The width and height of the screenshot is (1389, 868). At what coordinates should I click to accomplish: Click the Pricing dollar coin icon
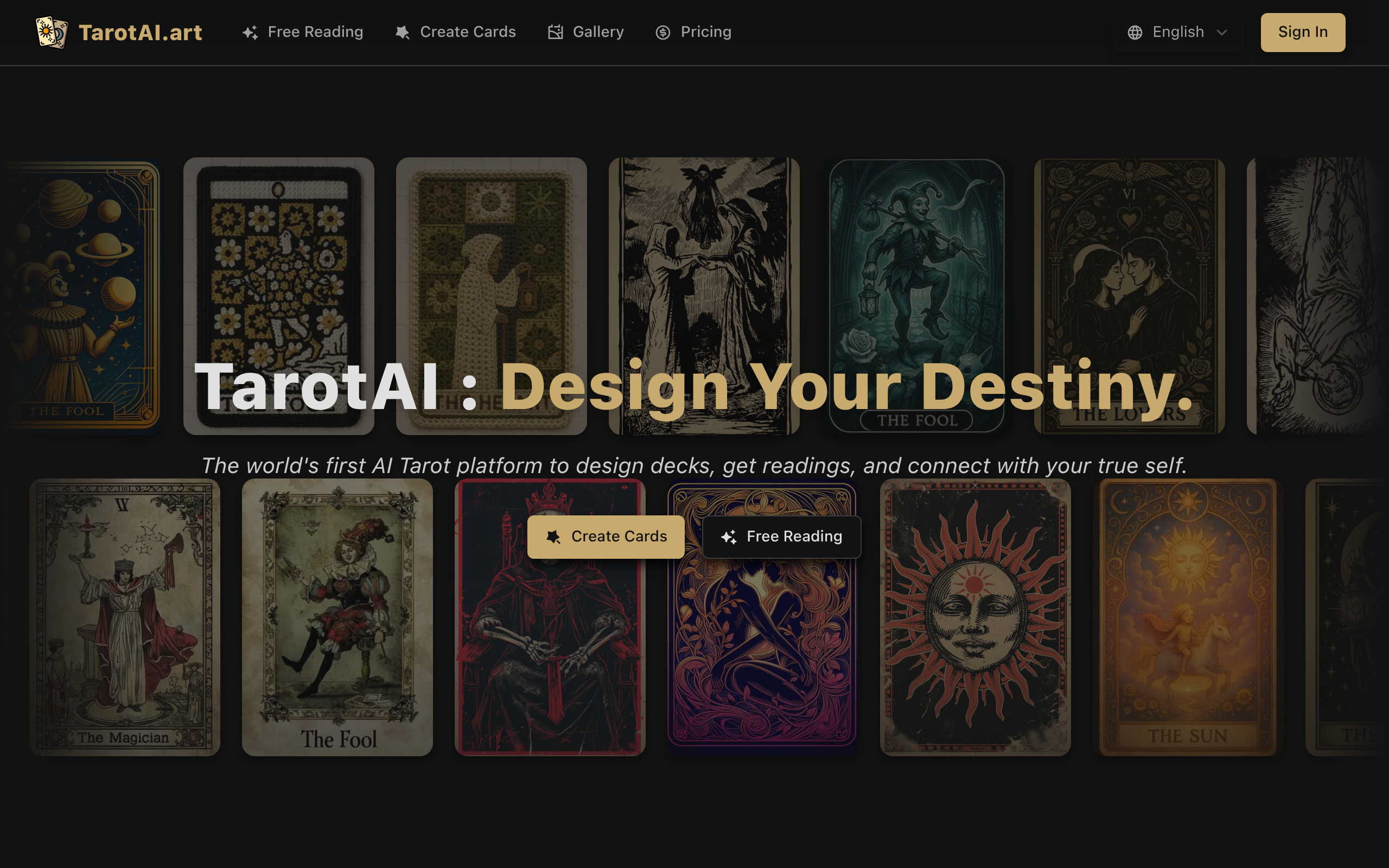(663, 33)
